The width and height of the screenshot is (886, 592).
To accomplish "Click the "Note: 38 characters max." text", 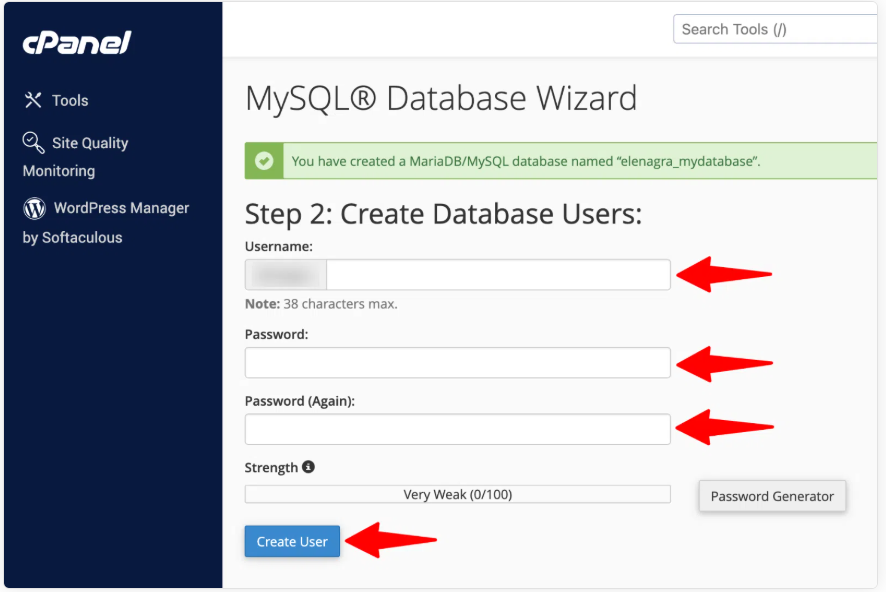I will tap(321, 304).
